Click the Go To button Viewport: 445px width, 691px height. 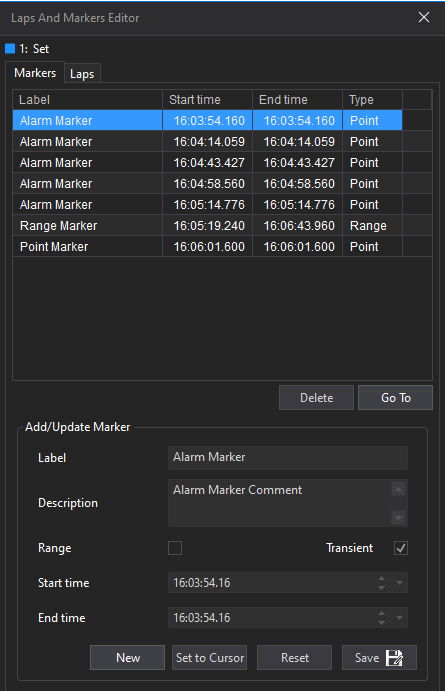pos(396,398)
